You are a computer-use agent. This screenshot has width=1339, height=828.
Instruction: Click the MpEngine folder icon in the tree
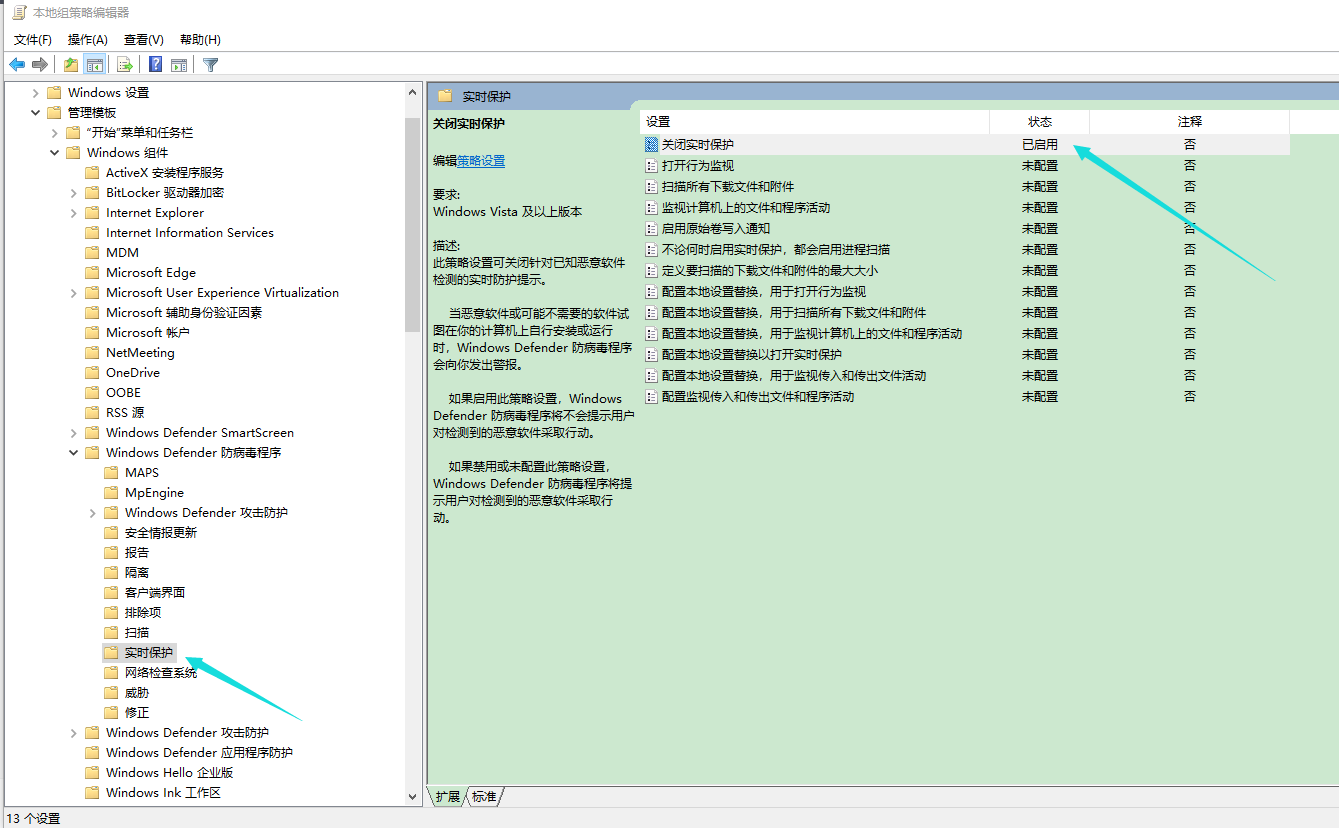click(111, 493)
